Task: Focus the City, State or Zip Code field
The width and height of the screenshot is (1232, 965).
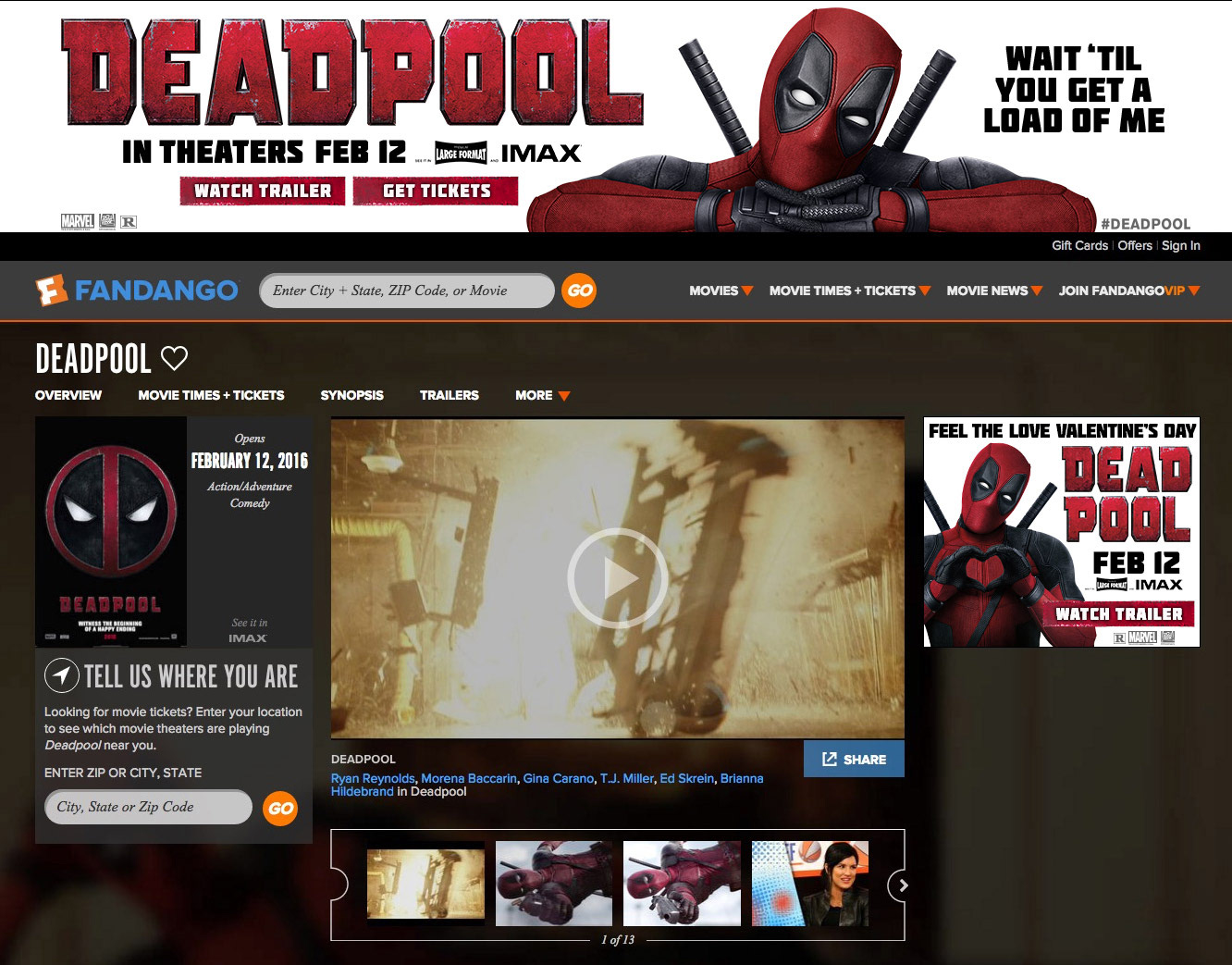Action: tap(148, 807)
